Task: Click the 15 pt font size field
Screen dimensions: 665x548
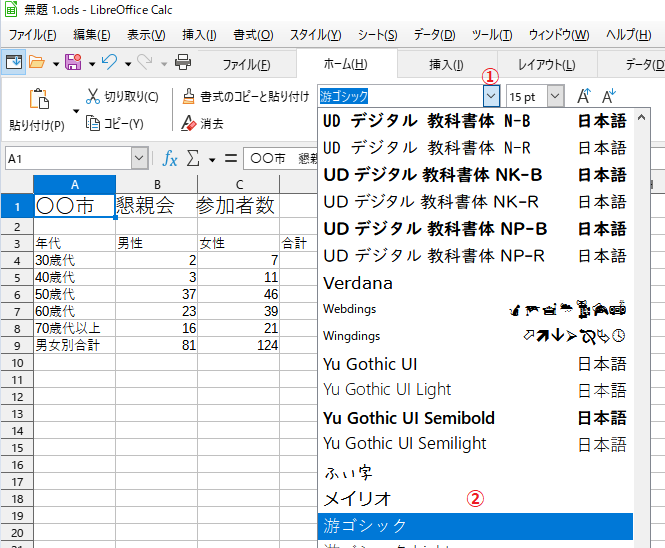Action: point(527,96)
